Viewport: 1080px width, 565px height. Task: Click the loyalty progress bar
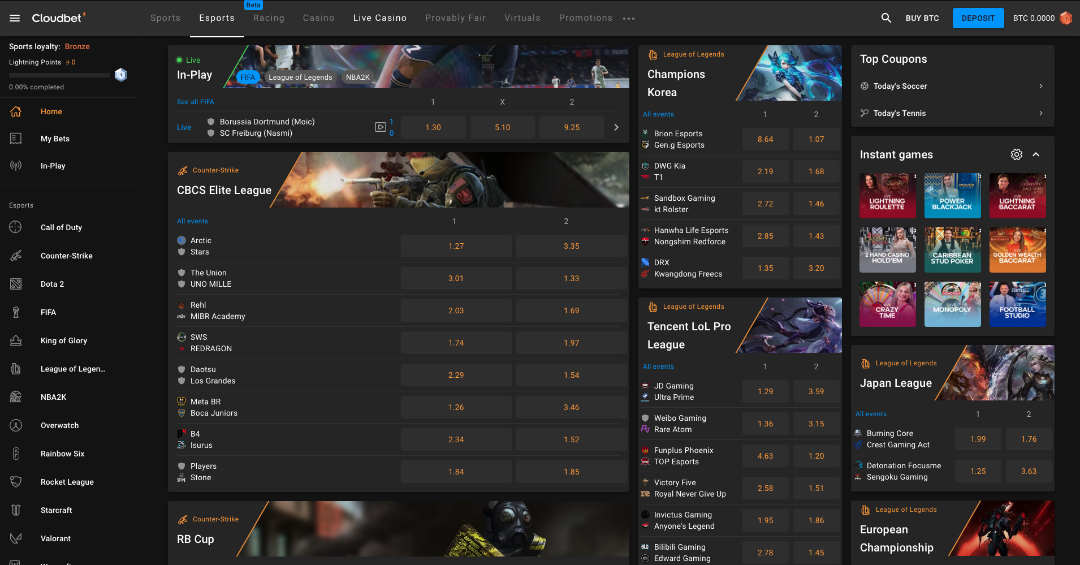click(x=59, y=75)
